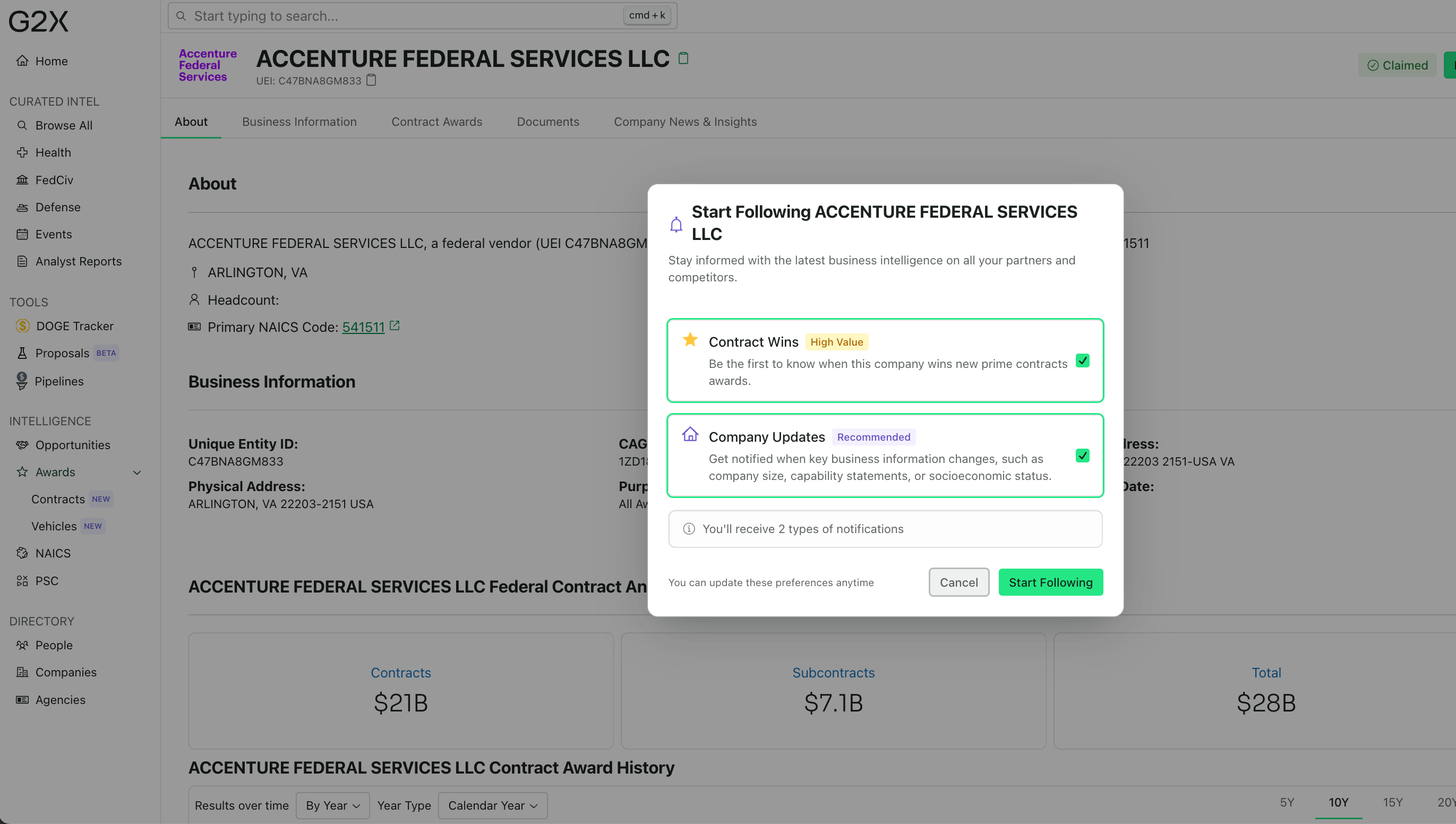Screen dimensions: 1456x824
Task: Open the Calendar Year dropdown
Action: tap(493, 805)
